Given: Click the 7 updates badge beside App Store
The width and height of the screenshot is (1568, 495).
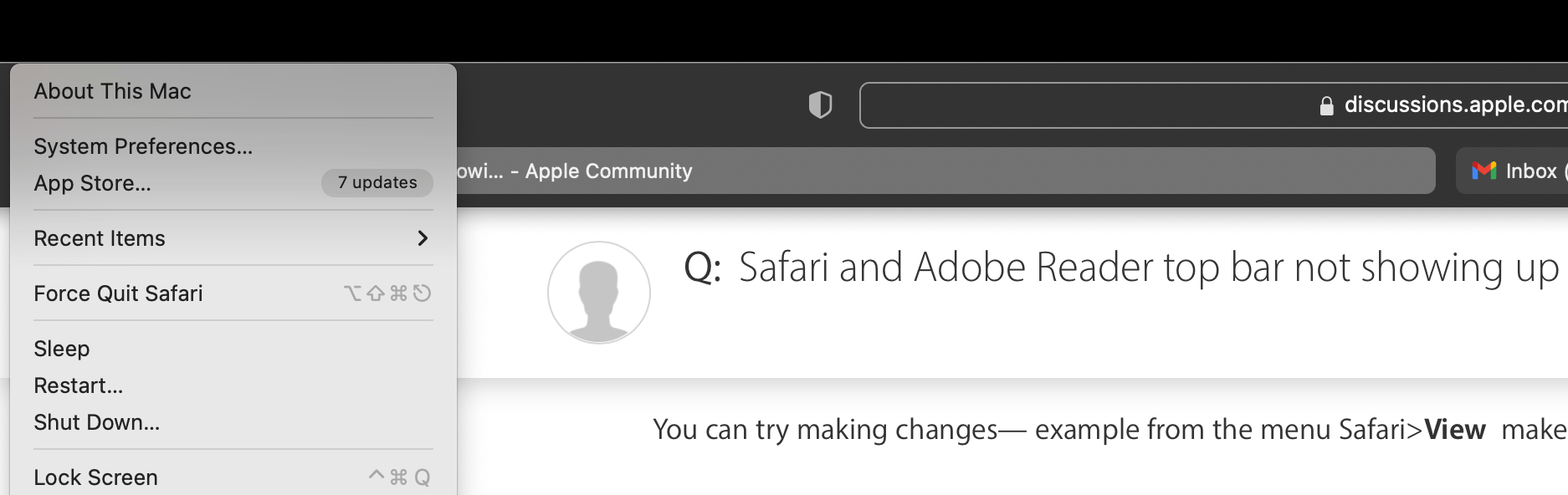Looking at the screenshot, I should pos(377,183).
